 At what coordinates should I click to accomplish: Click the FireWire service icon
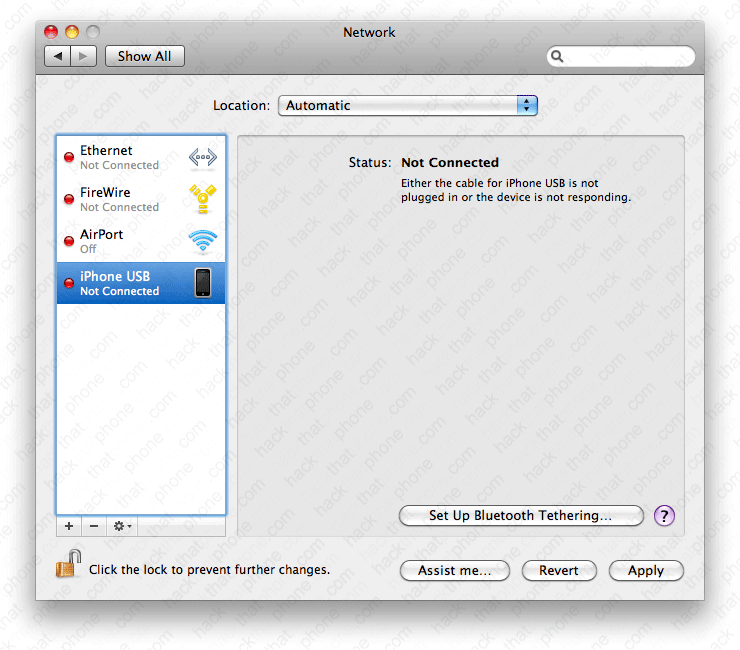pos(202,199)
